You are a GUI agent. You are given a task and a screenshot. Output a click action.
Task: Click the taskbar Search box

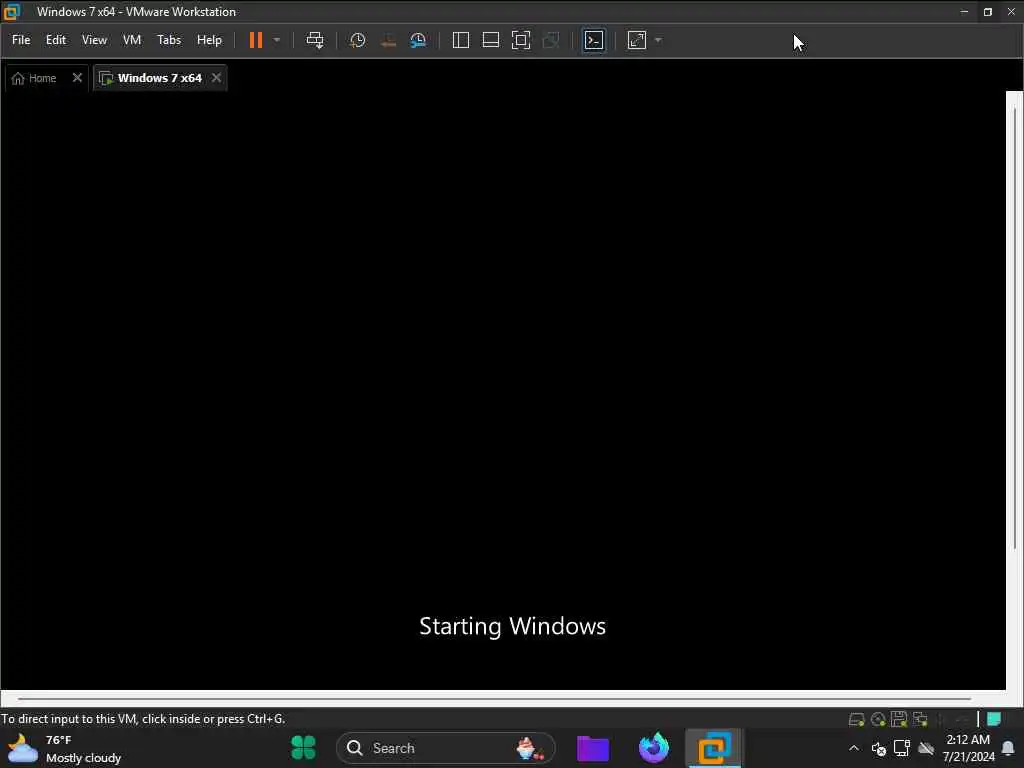click(x=445, y=748)
